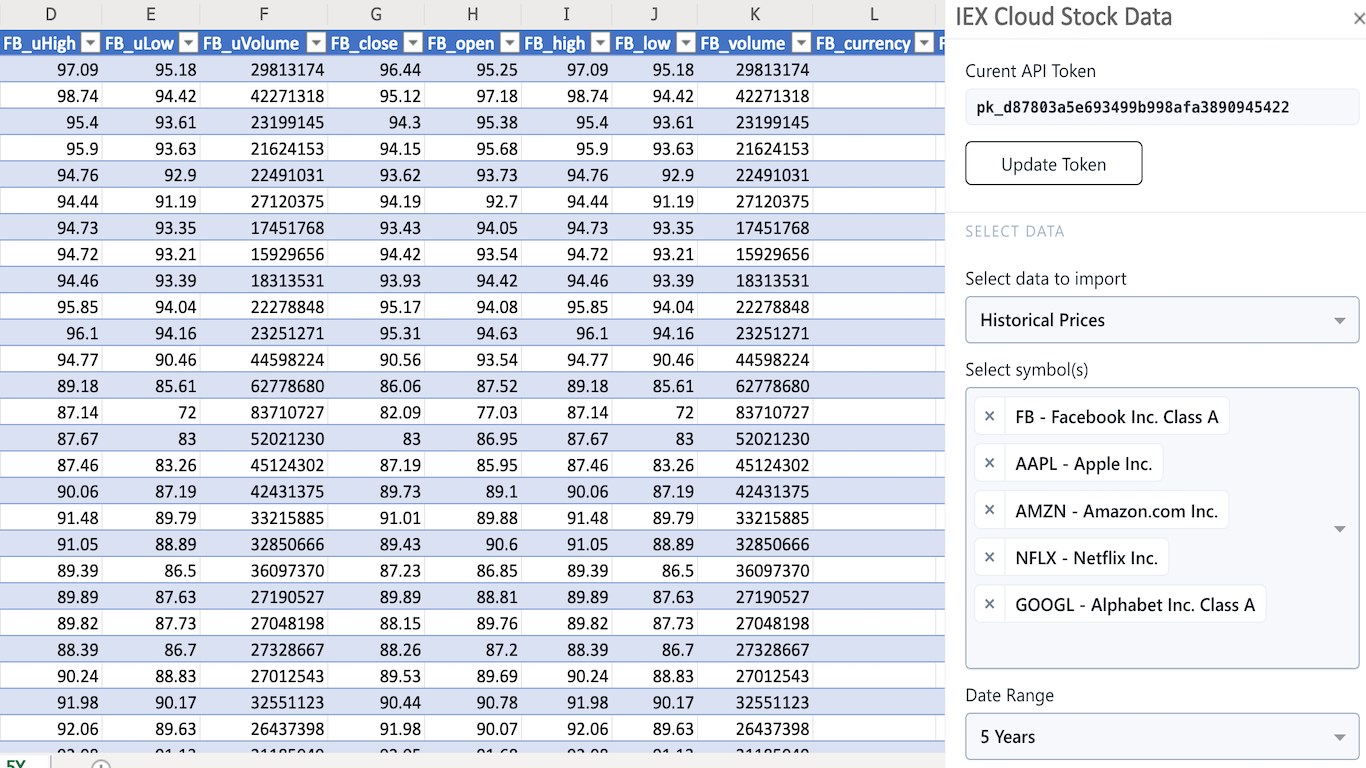Click the Curent API Token label
Screen dimensions: 1366x768
click(x=1031, y=71)
